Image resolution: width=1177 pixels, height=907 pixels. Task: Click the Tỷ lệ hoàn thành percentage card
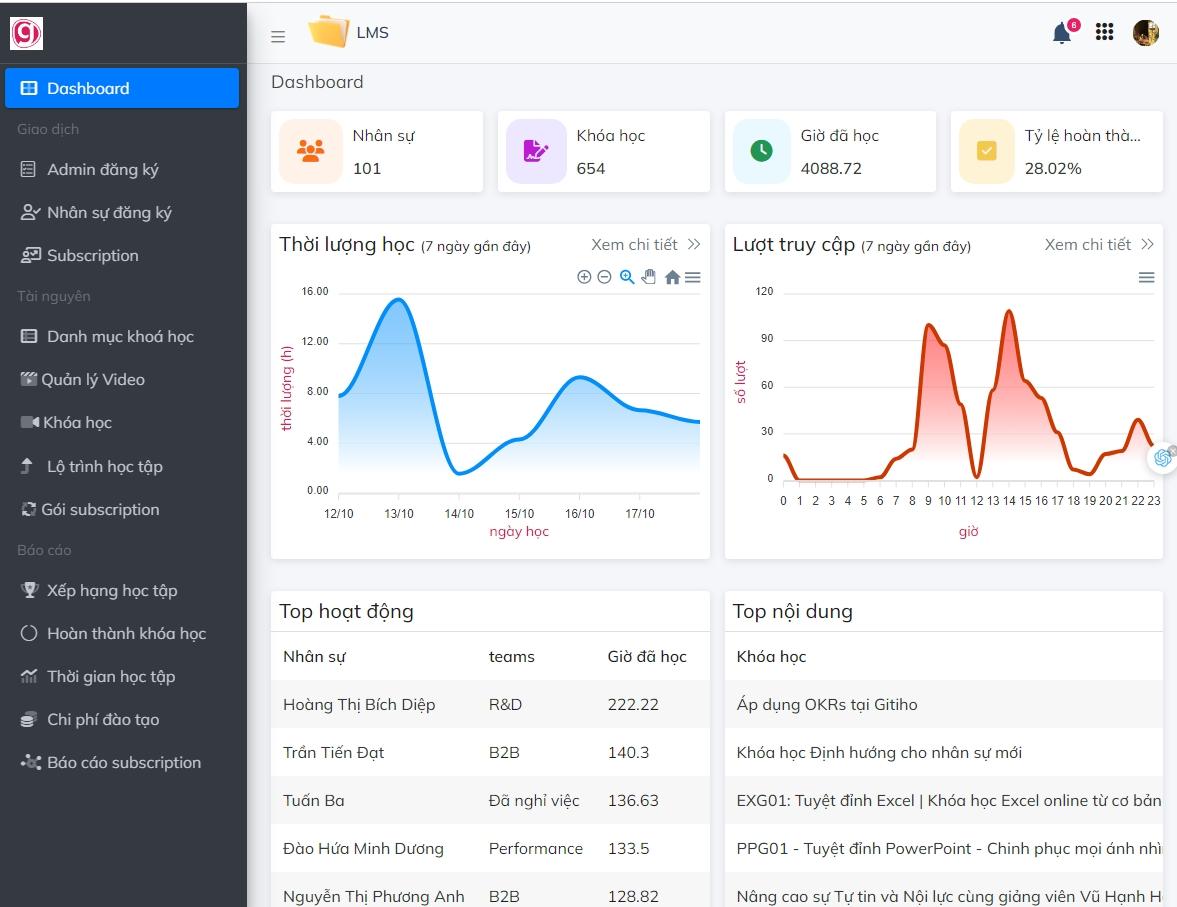pos(1056,151)
